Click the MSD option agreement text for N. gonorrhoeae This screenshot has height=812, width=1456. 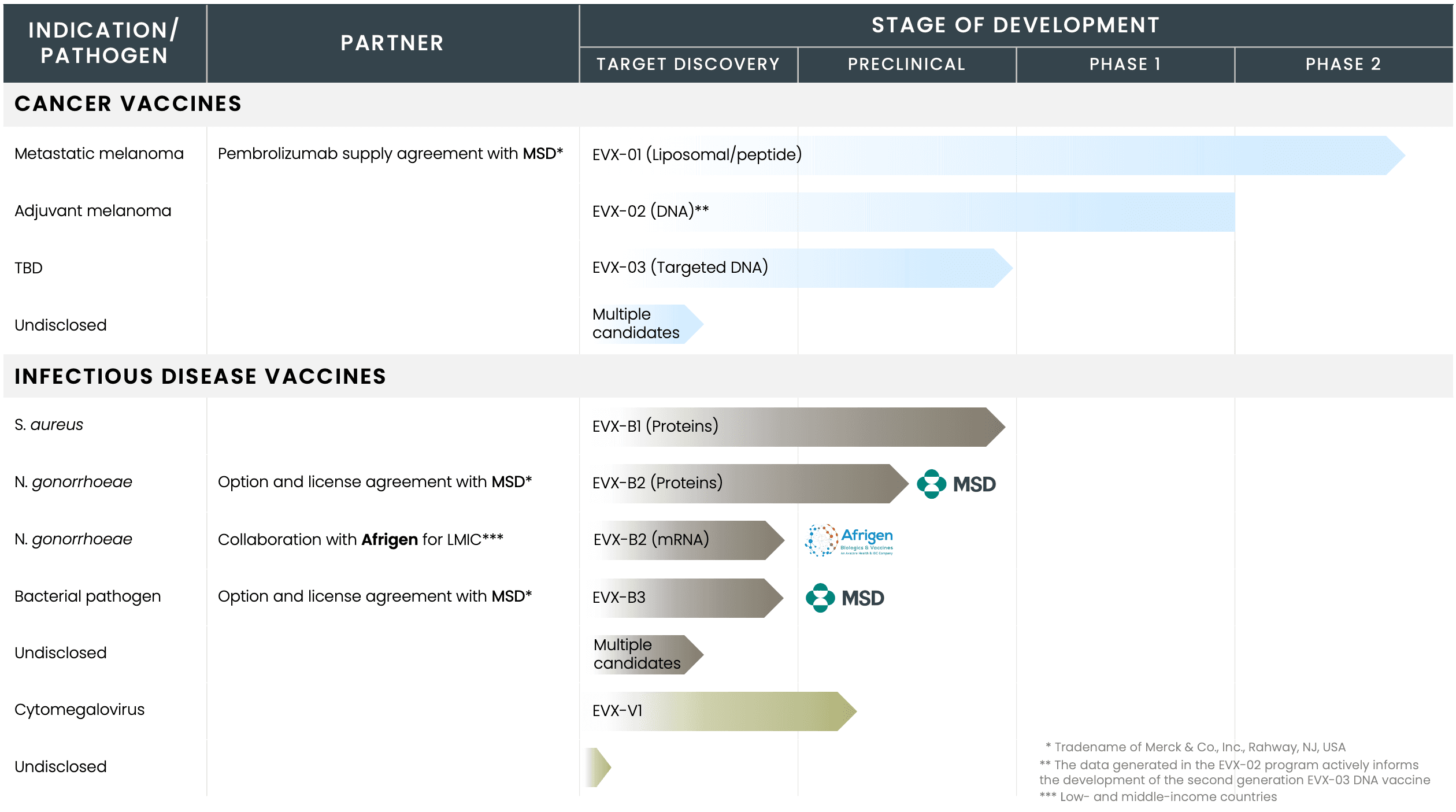click(x=375, y=482)
